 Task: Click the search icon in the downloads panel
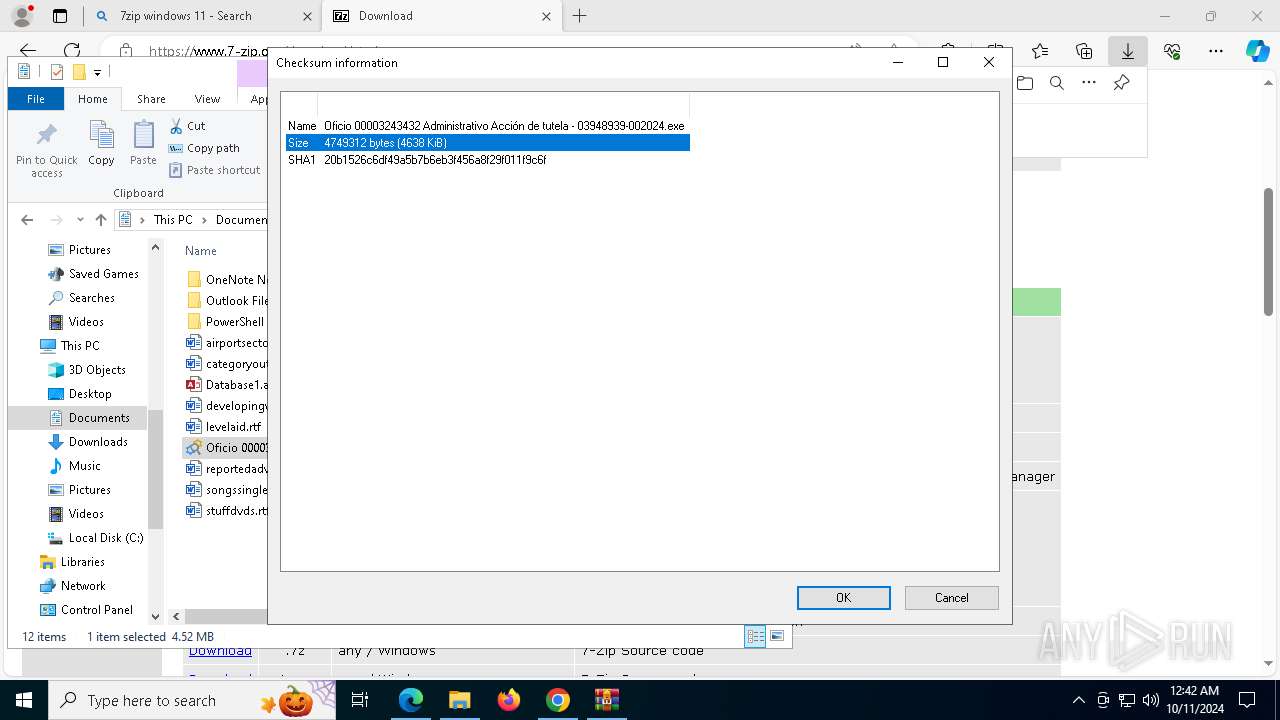pyautogui.click(x=1057, y=83)
